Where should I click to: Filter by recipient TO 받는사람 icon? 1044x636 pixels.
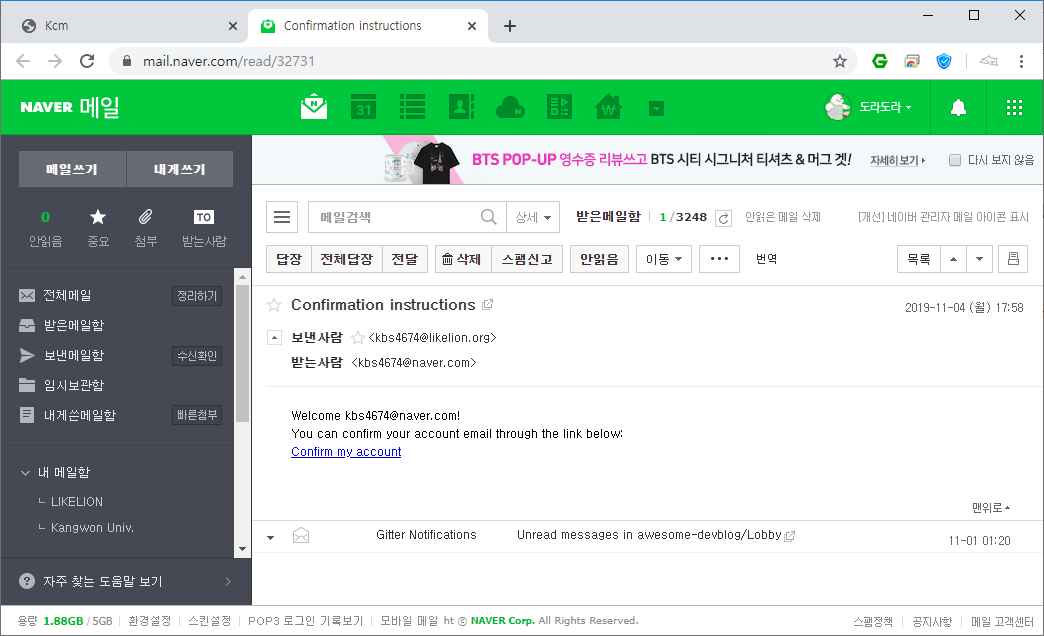(204, 228)
